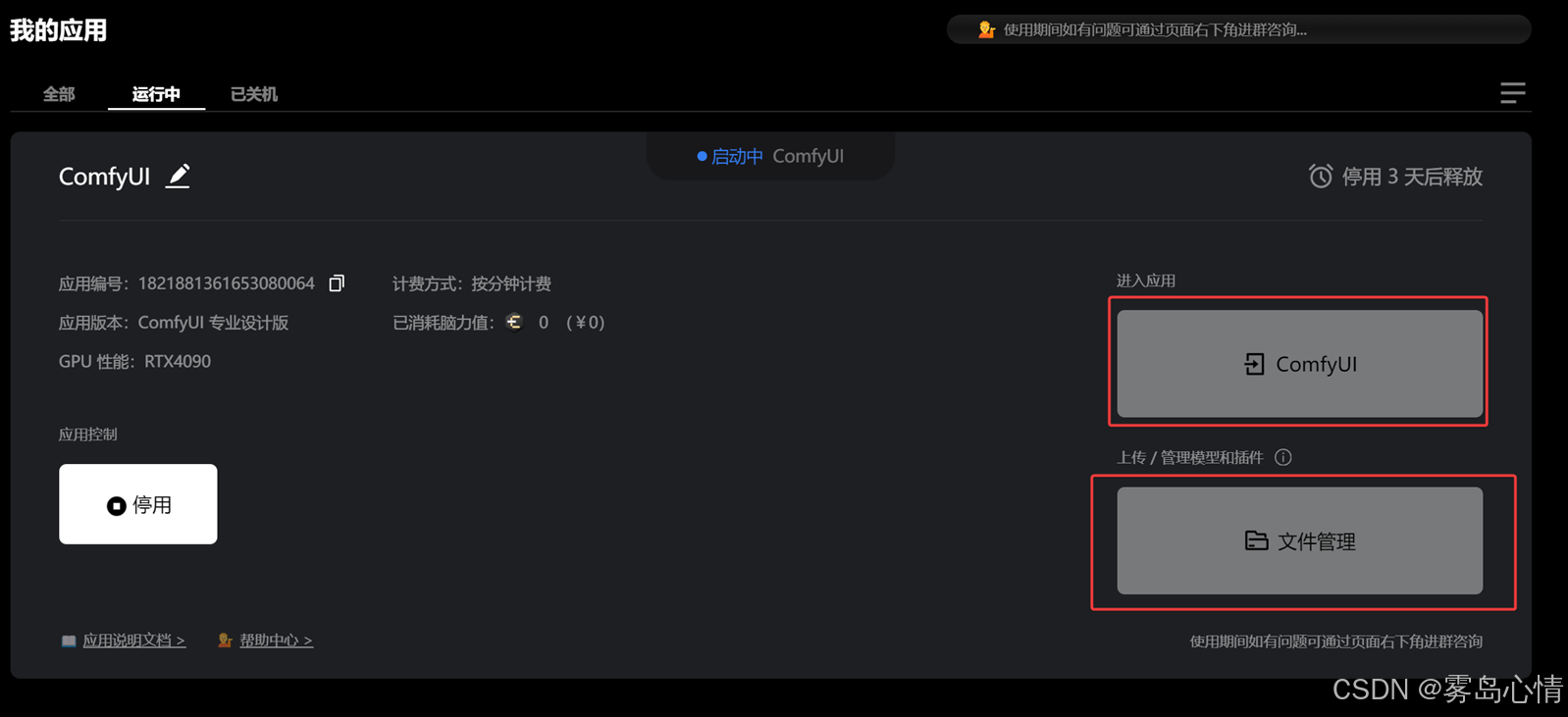
Task: Click the coin icon next to 已消耗脑力值
Action: [x=514, y=322]
